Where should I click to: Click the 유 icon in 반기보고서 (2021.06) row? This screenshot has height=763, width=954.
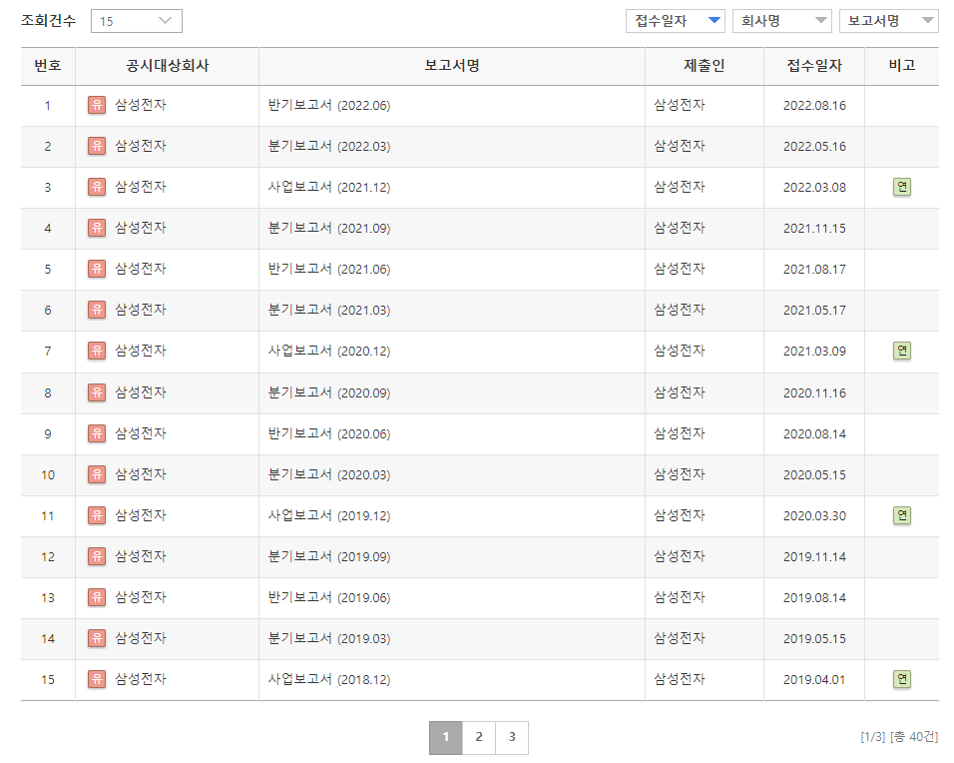(x=97, y=269)
